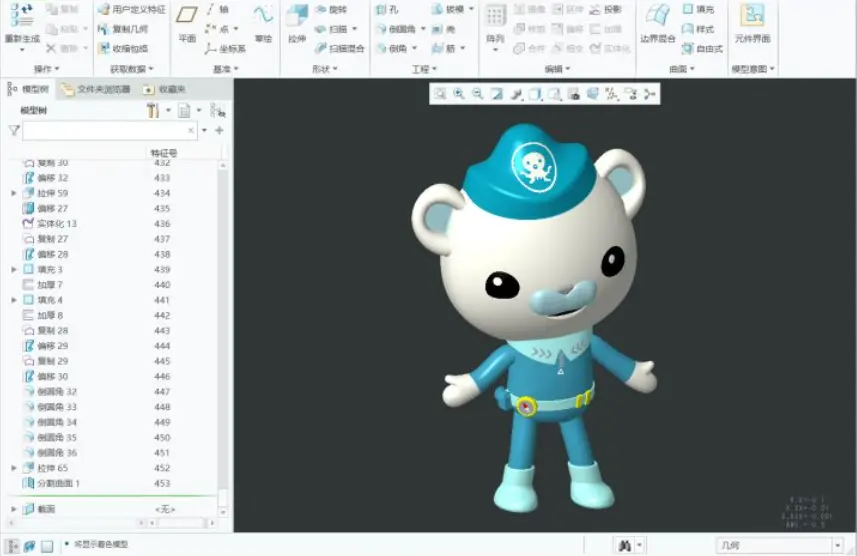Select the Project (投影) tool
Image resolution: width=857 pixels, height=556 pixels.
tap(606, 9)
